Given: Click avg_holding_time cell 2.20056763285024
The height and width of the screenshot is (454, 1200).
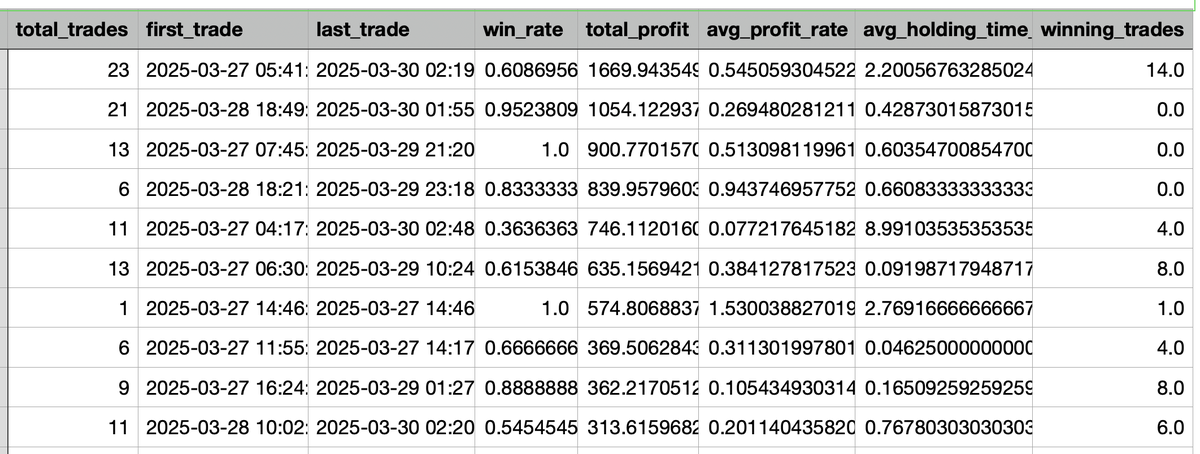Looking at the screenshot, I should 946,72.
